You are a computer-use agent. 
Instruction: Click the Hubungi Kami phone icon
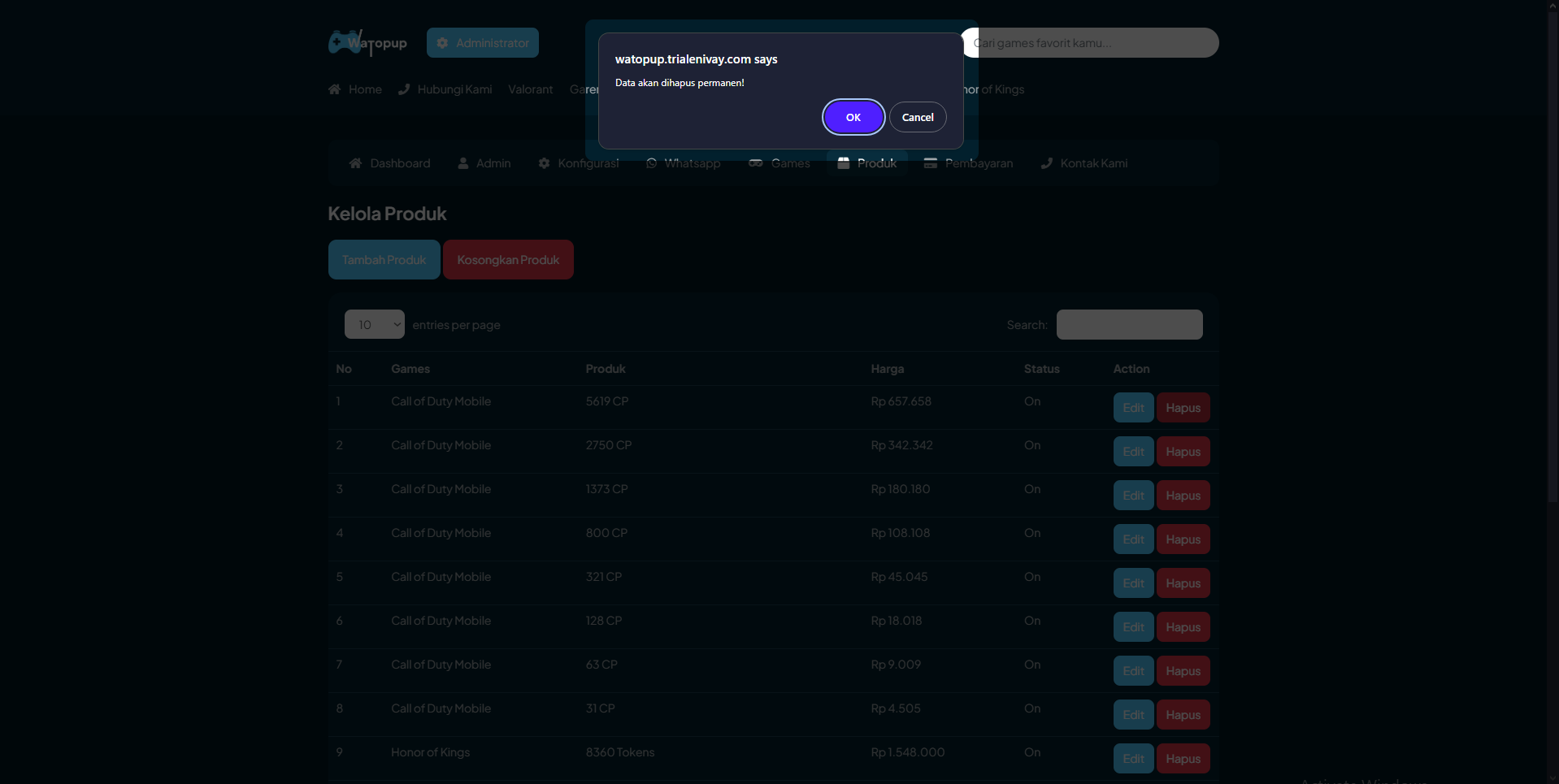[404, 89]
